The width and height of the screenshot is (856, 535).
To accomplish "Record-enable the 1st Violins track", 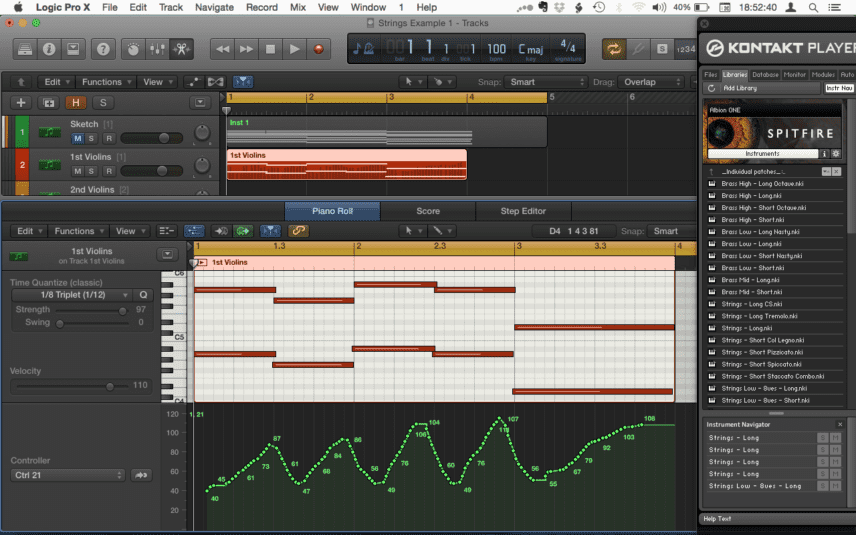I will [109, 171].
